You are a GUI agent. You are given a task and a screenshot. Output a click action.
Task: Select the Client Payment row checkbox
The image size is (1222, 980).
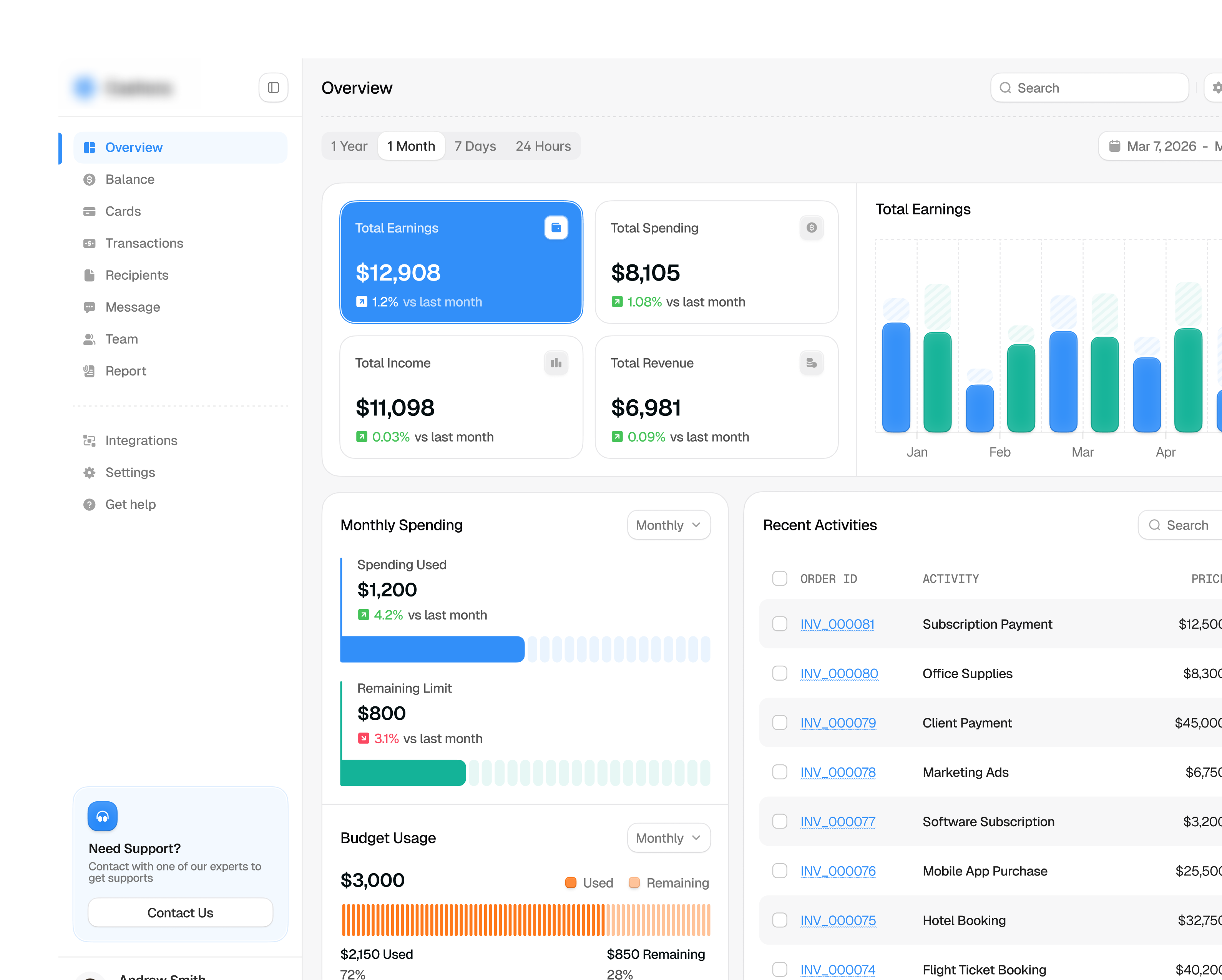pos(780,723)
